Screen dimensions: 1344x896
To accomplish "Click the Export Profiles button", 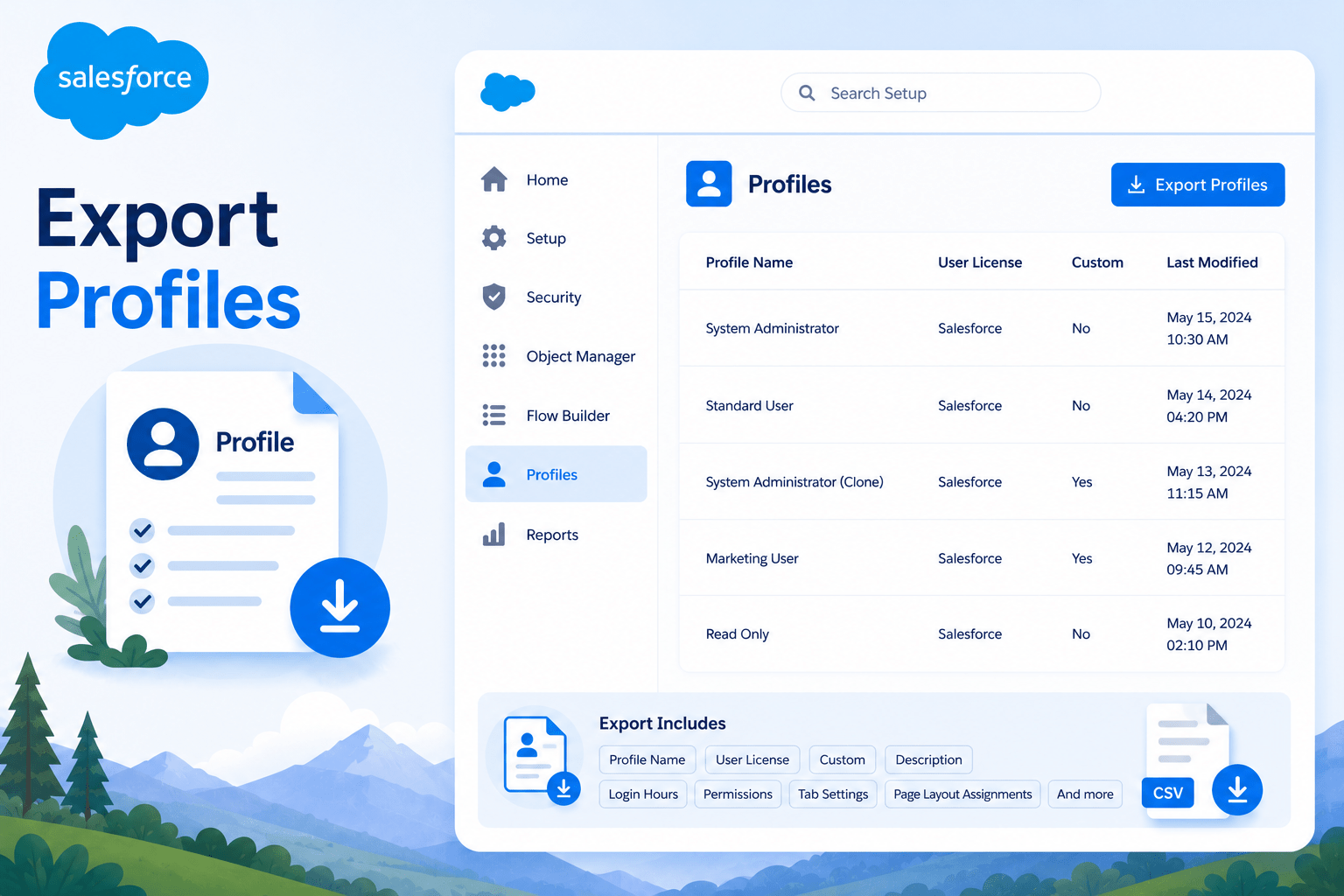I will (x=1198, y=185).
